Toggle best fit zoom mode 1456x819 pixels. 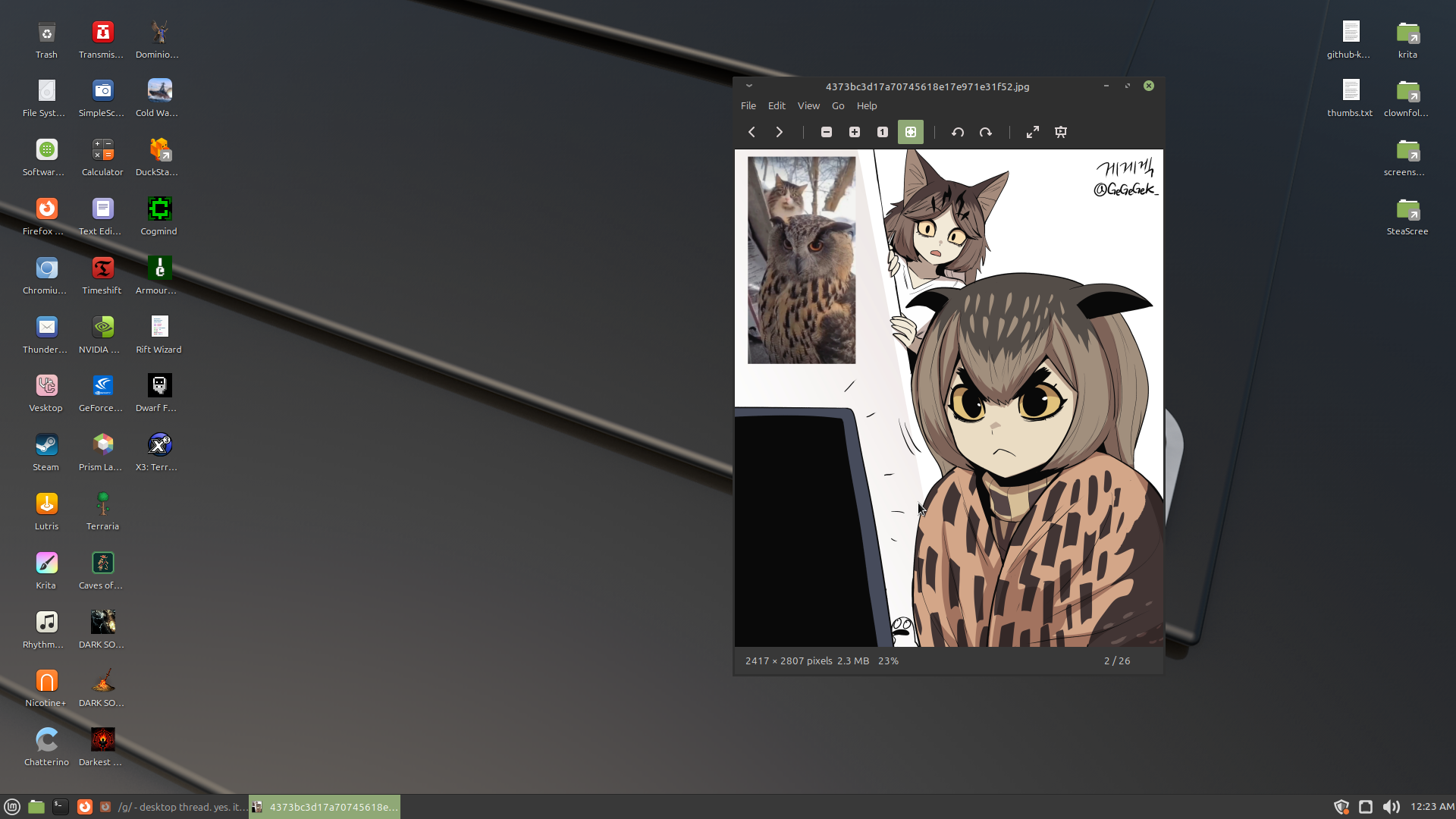[911, 132]
